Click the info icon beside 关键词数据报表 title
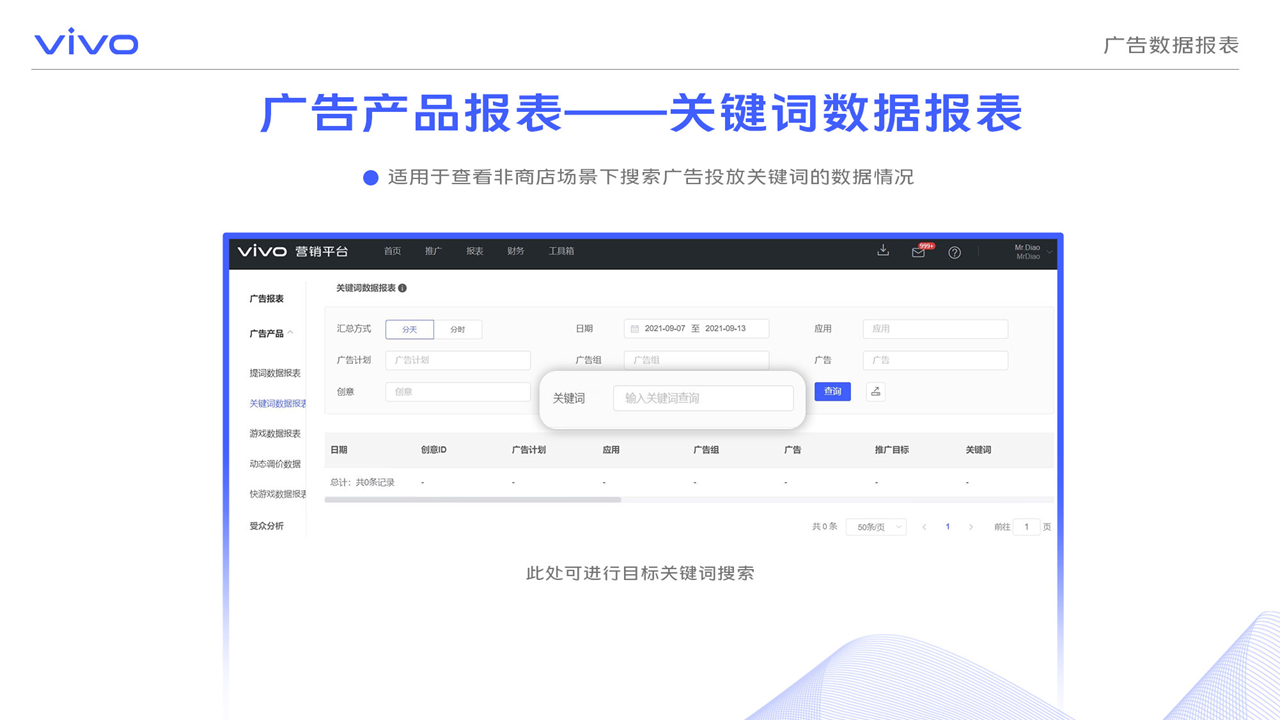 402,288
